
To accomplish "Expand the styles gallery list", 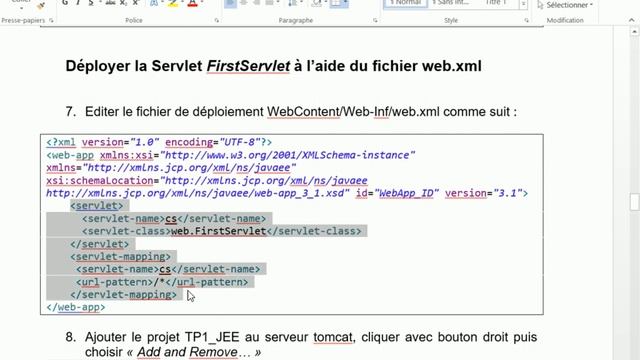I will (523, 4).
